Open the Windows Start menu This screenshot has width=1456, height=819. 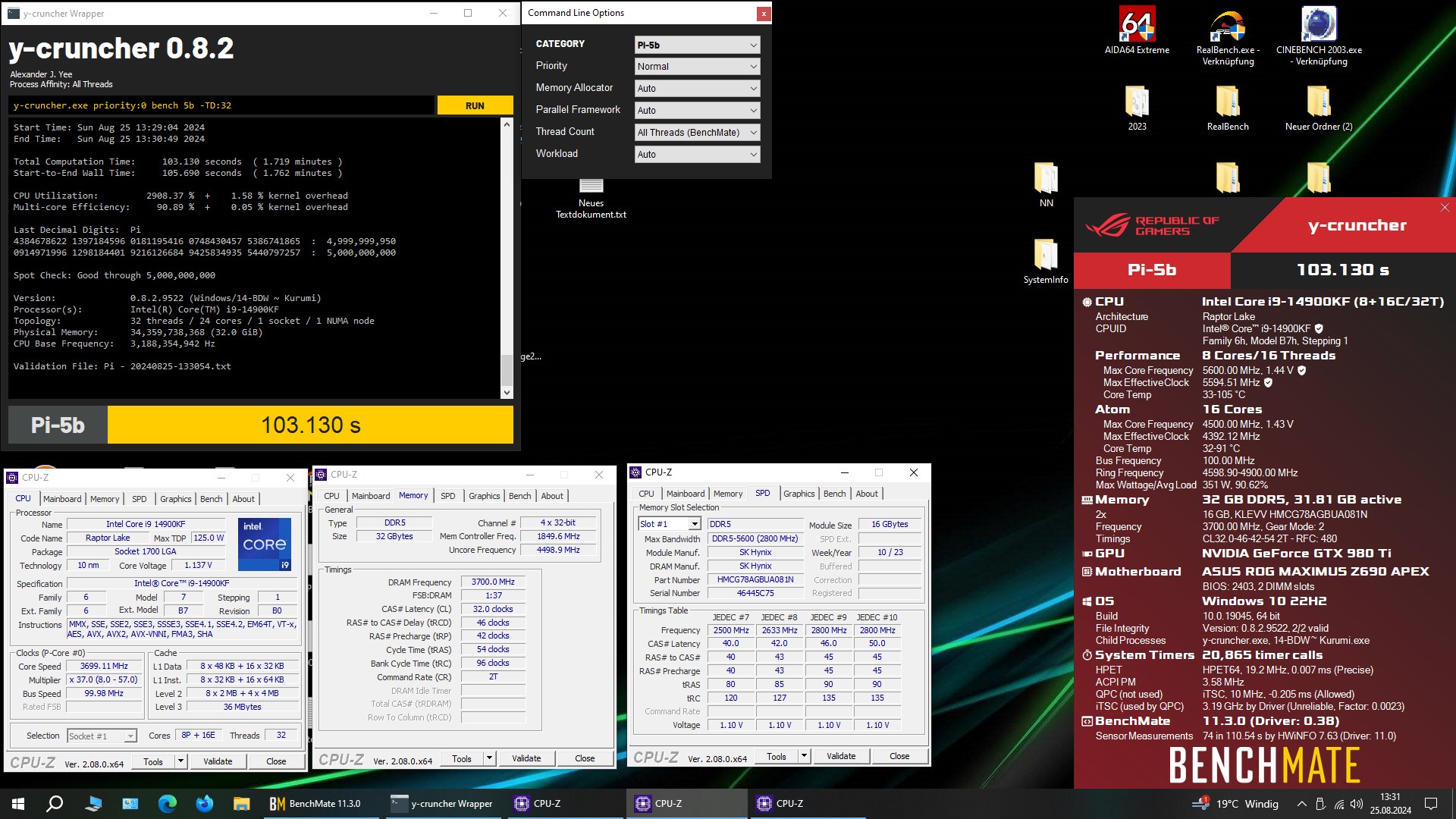[18, 803]
